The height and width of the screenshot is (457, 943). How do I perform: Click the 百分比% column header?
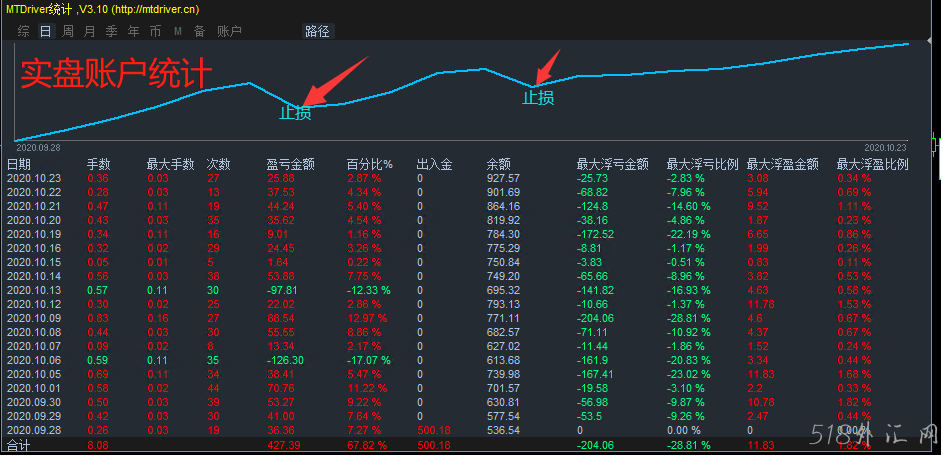(x=370, y=164)
